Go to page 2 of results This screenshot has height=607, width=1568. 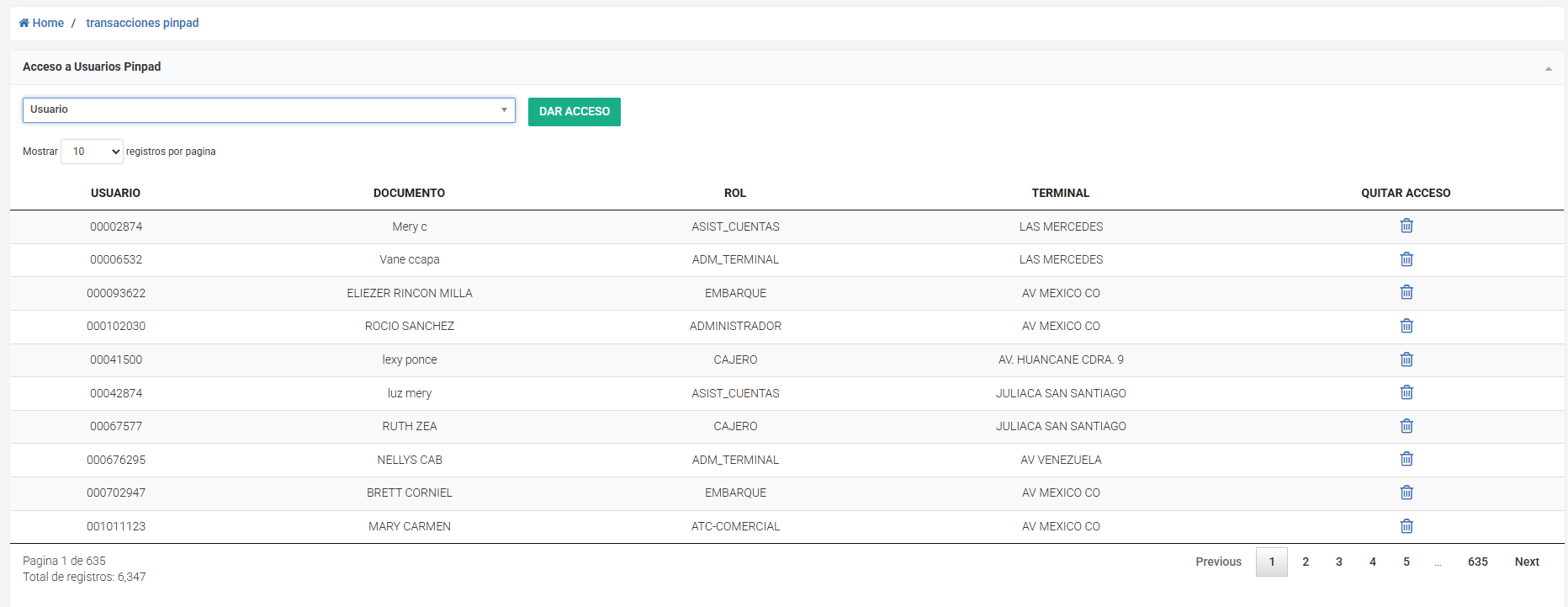tap(1305, 562)
